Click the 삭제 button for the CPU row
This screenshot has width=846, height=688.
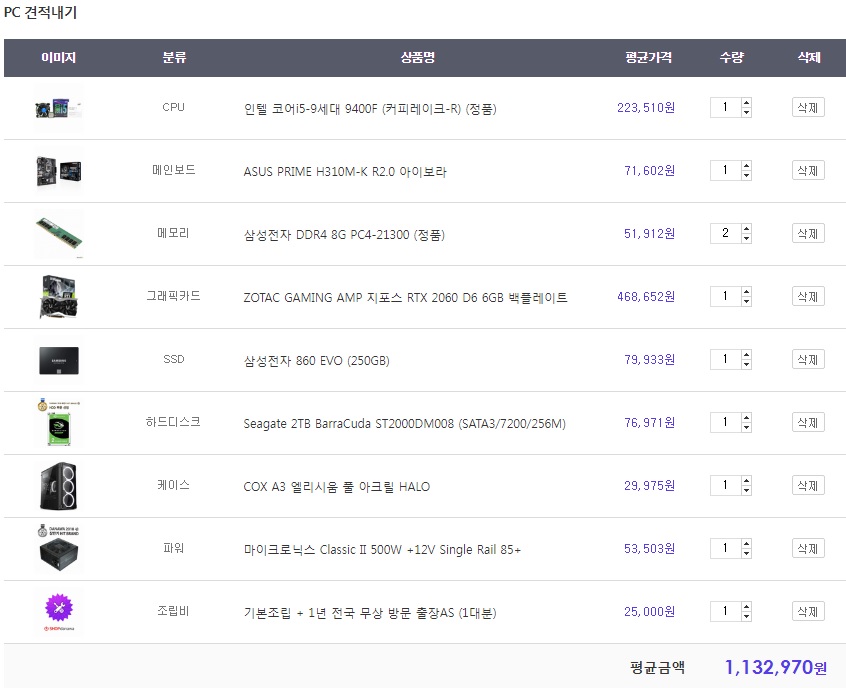808,108
